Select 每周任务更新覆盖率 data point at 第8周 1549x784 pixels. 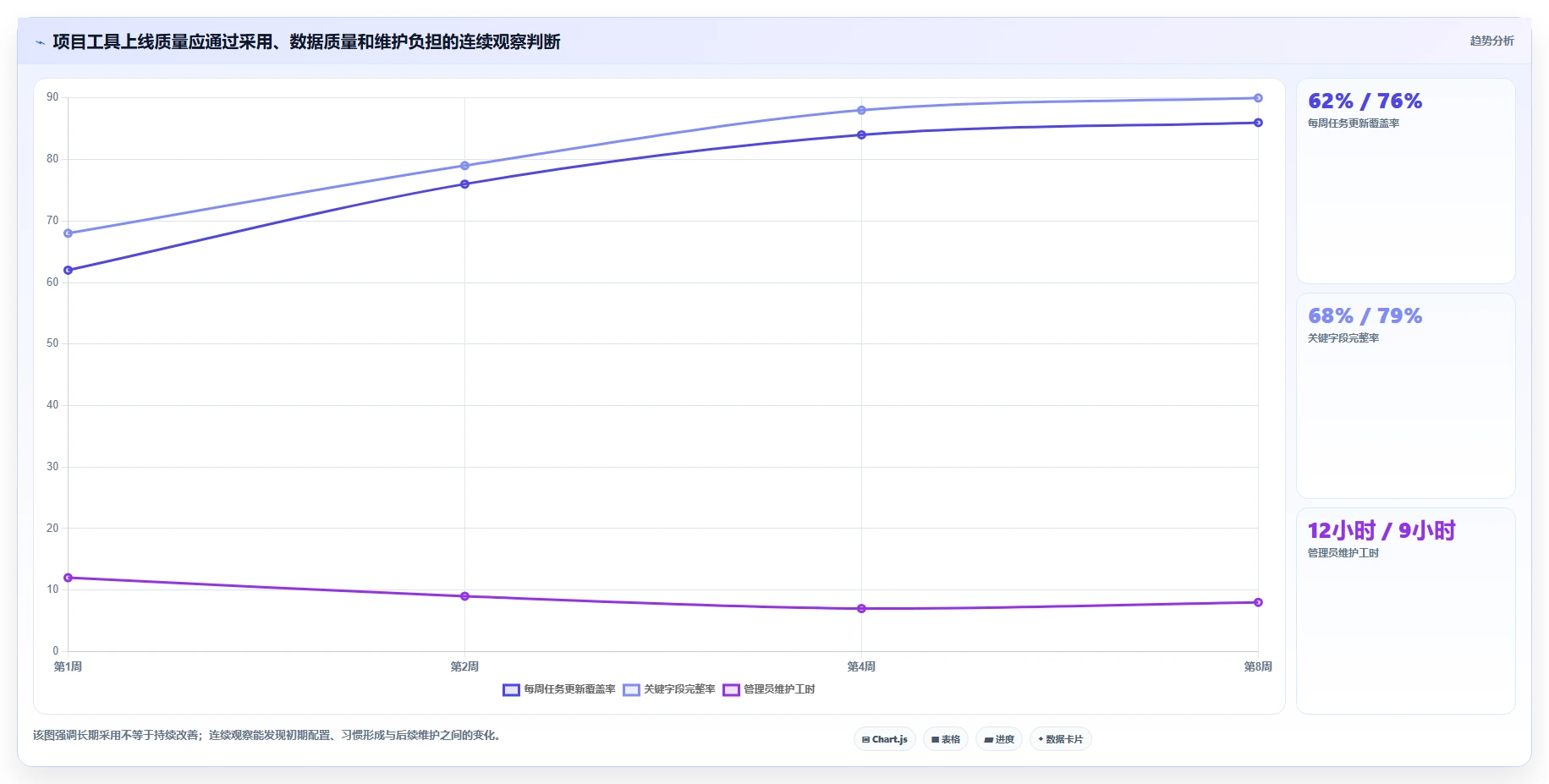[x=1258, y=123]
